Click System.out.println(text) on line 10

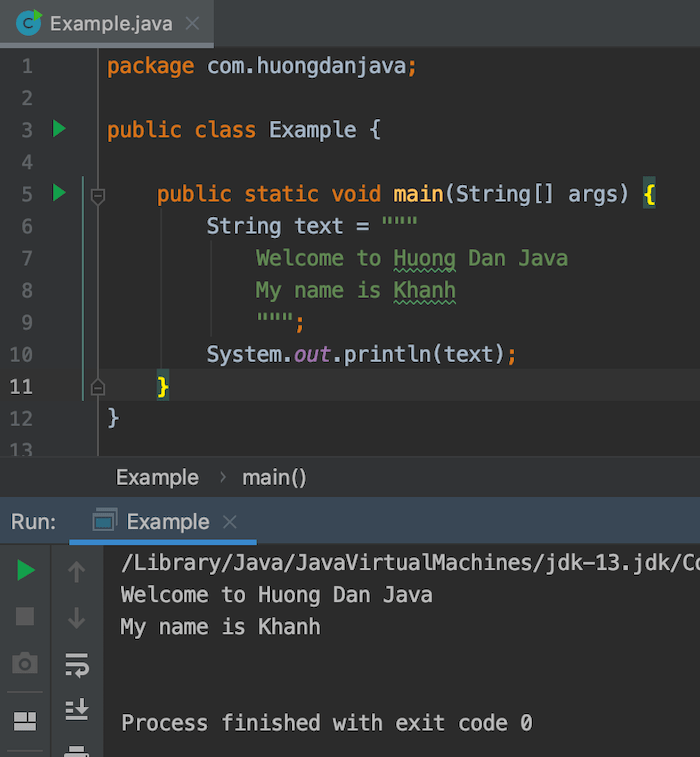[x=356, y=354]
